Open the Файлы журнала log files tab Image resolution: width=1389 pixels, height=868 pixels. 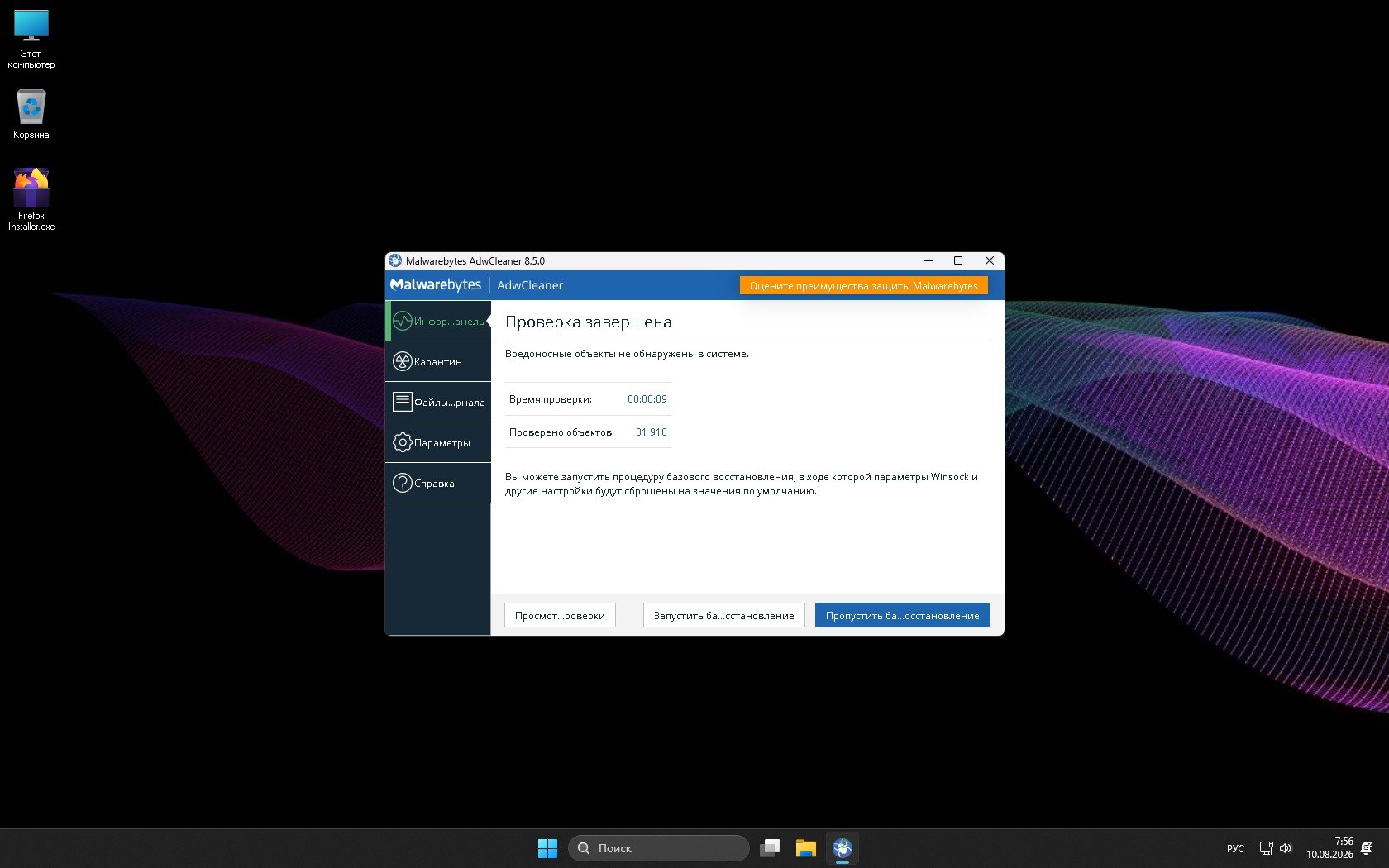(x=438, y=402)
